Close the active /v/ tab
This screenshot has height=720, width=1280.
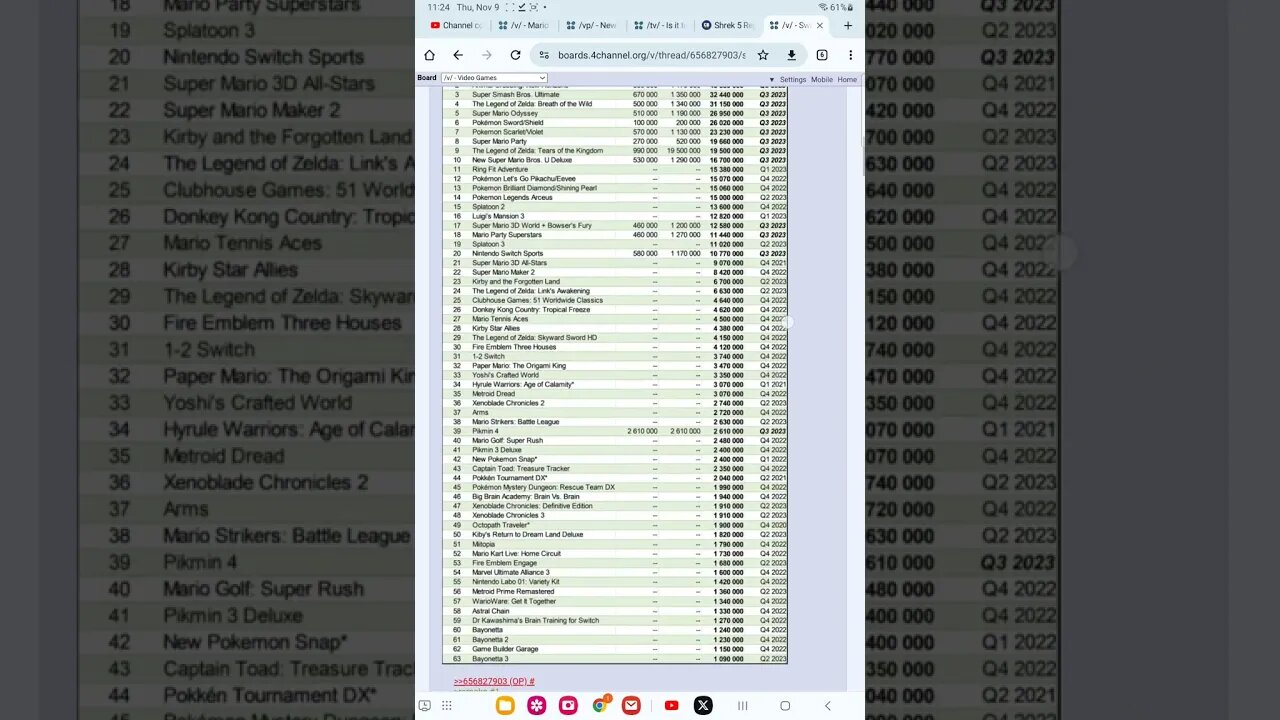[820, 25]
